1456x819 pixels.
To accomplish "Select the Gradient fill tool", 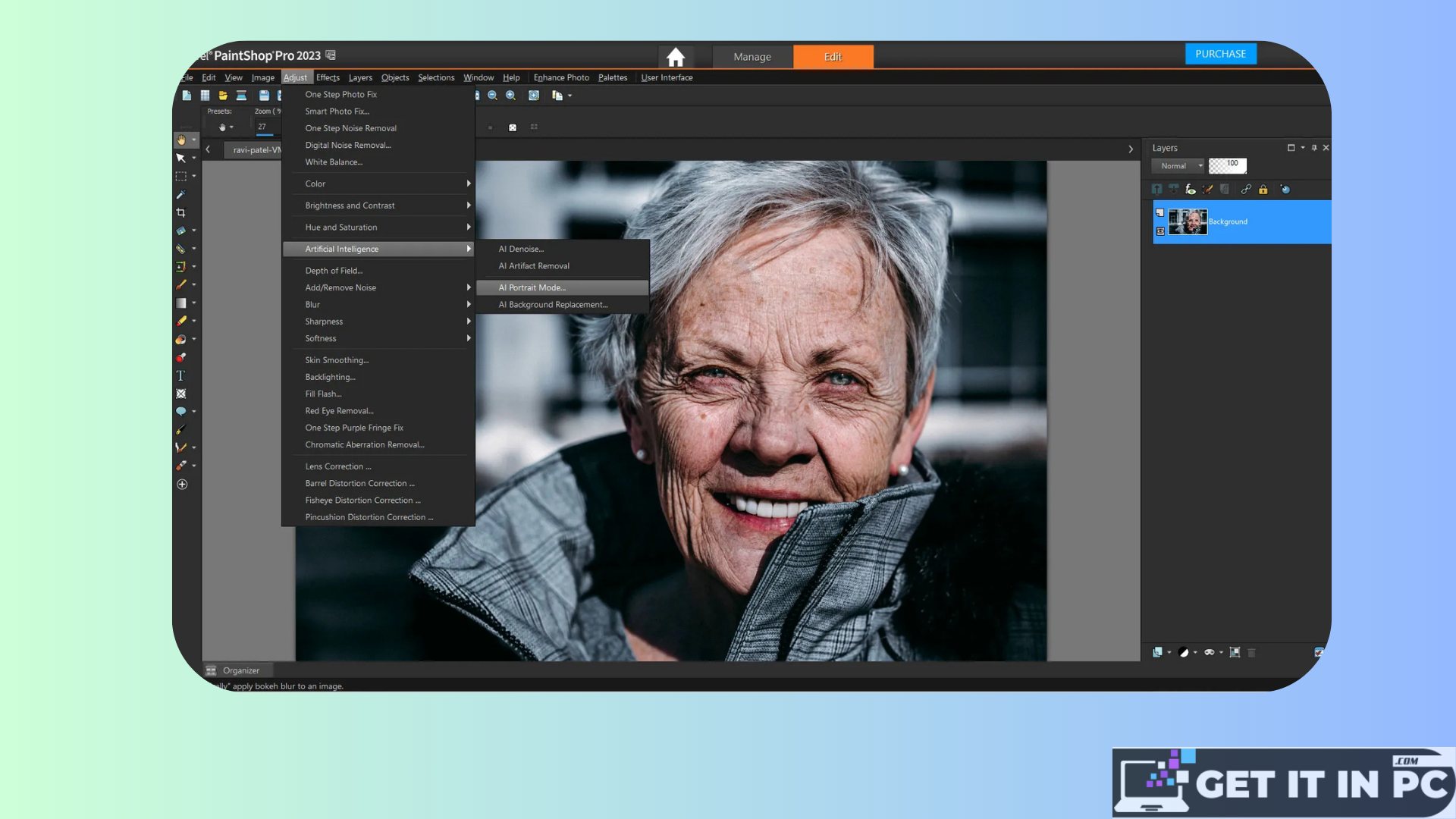I will [180, 303].
